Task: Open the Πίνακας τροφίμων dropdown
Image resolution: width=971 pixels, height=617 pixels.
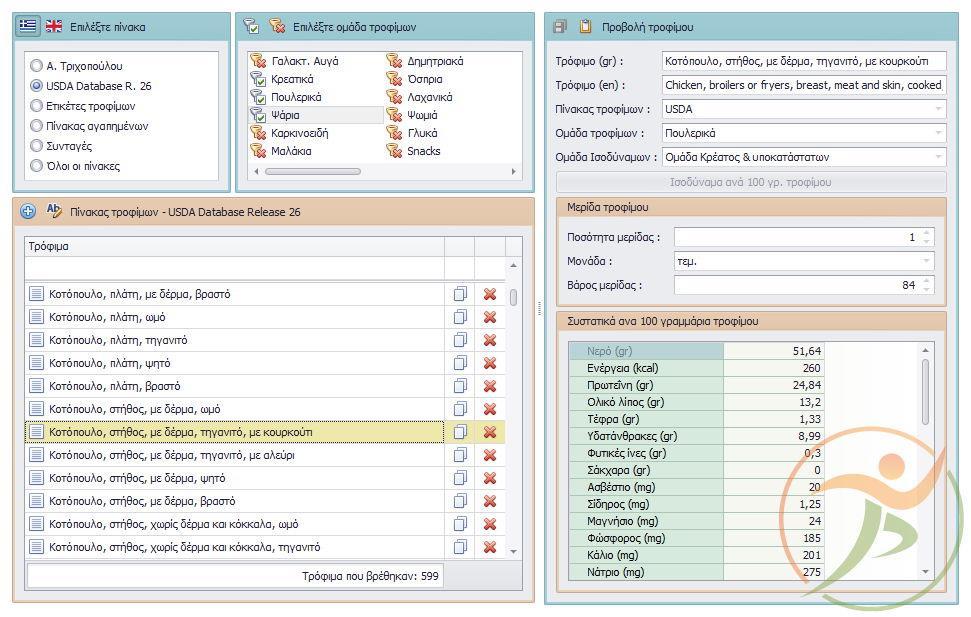Action: [x=939, y=109]
